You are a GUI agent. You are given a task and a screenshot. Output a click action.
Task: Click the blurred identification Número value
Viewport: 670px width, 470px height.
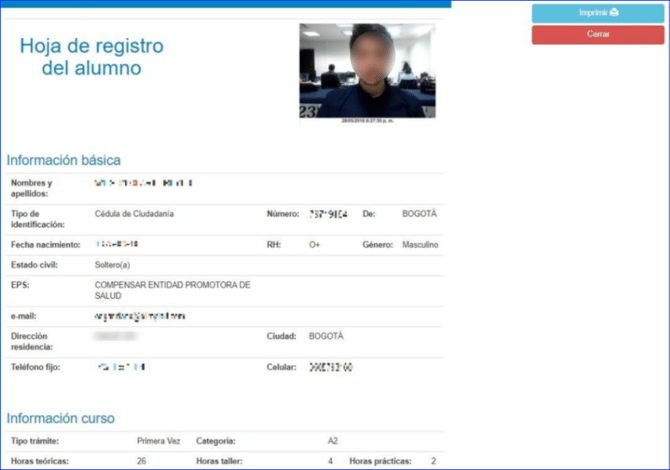tap(328, 214)
